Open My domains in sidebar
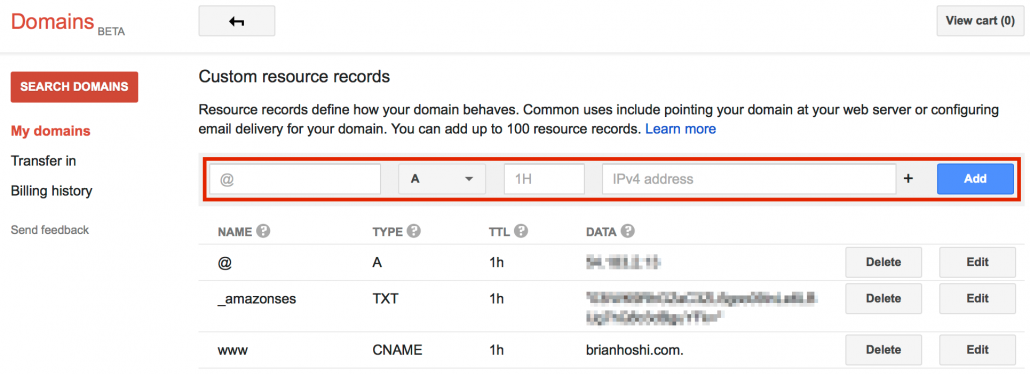 tap(51, 131)
